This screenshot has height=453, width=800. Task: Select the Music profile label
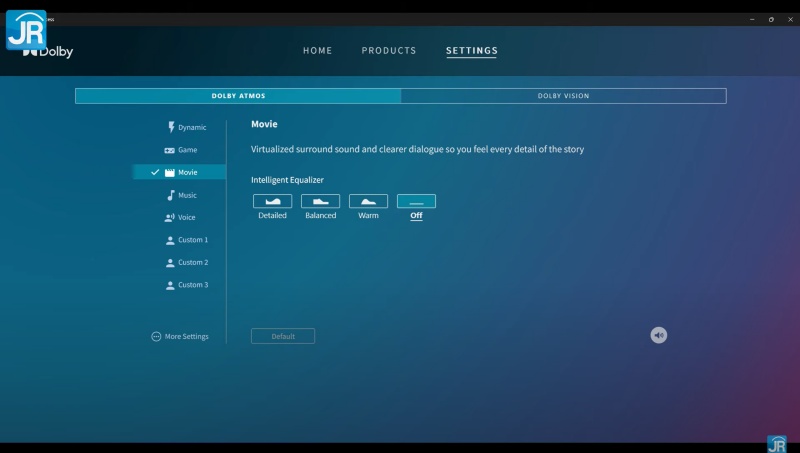pos(187,195)
